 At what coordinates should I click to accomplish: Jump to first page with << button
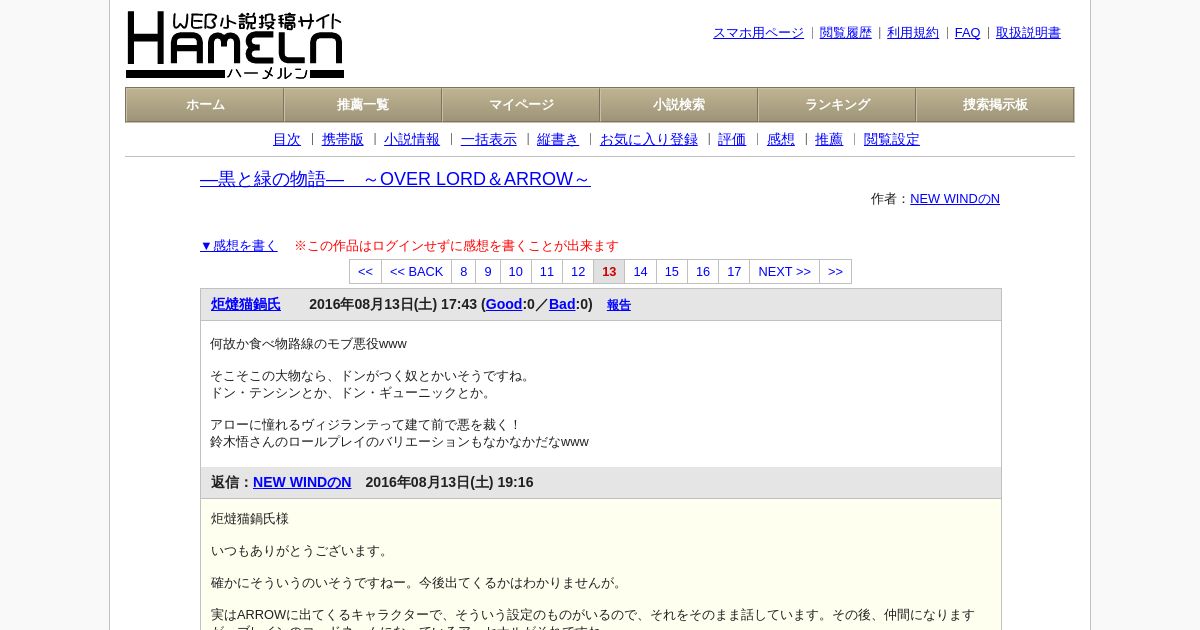[365, 272]
